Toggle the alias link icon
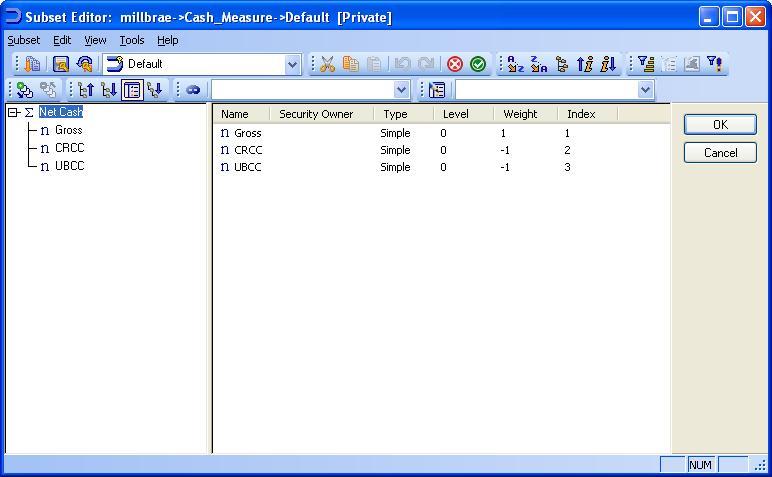Viewport: 772px width, 477px height. (193, 90)
